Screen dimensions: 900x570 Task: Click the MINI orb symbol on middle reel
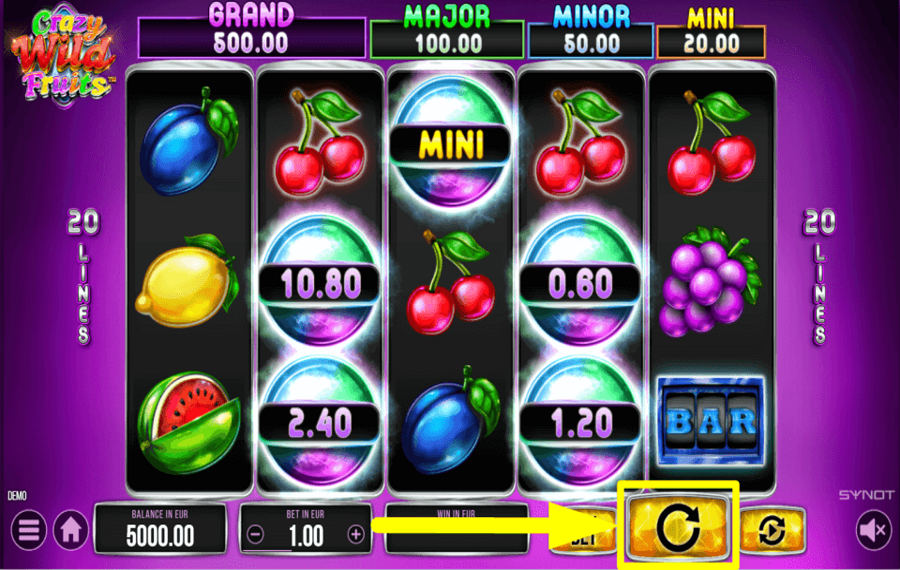click(x=451, y=142)
